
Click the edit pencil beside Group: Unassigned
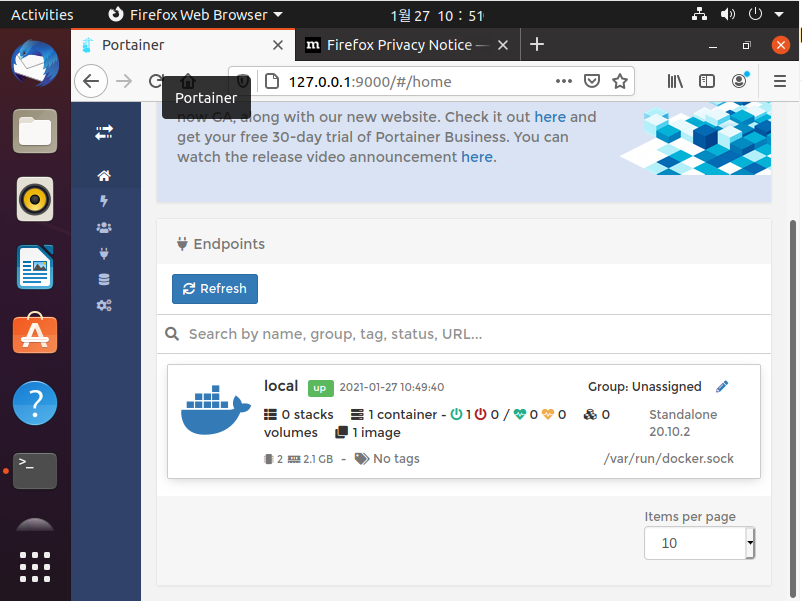click(x=722, y=387)
